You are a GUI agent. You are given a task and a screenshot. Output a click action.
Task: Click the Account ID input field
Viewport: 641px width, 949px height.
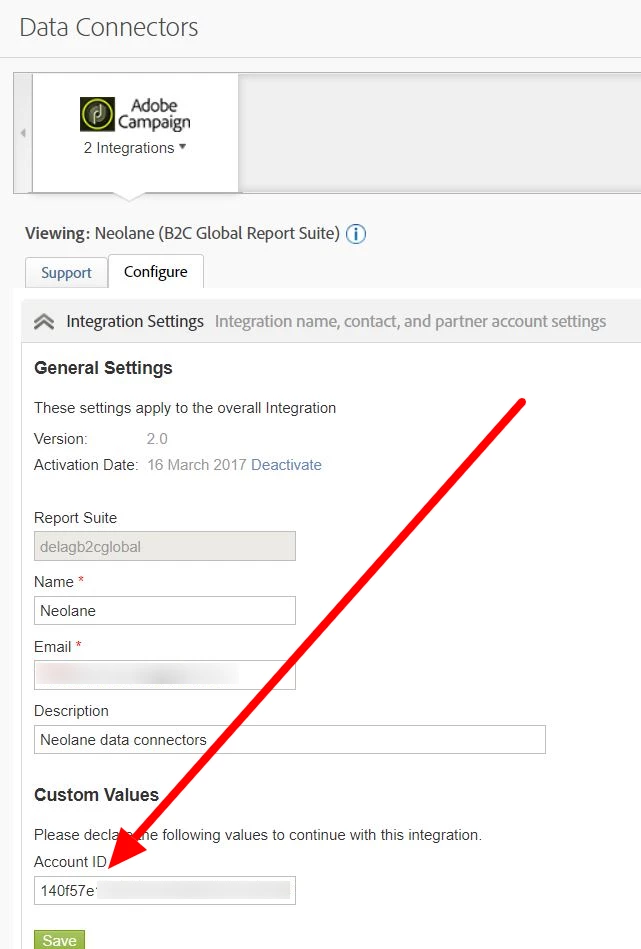point(165,890)
